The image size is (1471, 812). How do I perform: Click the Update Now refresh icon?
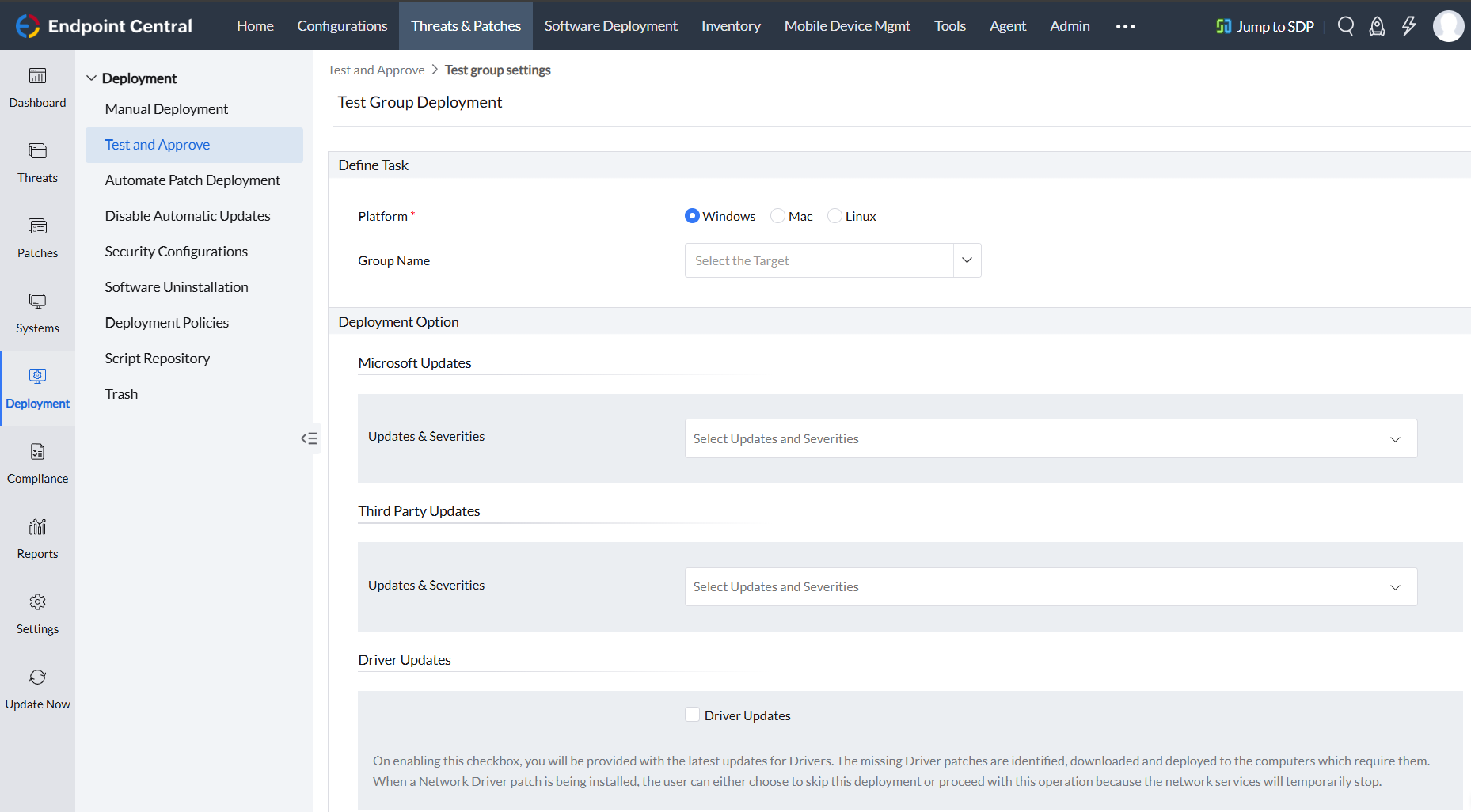(x=37, y=677)
